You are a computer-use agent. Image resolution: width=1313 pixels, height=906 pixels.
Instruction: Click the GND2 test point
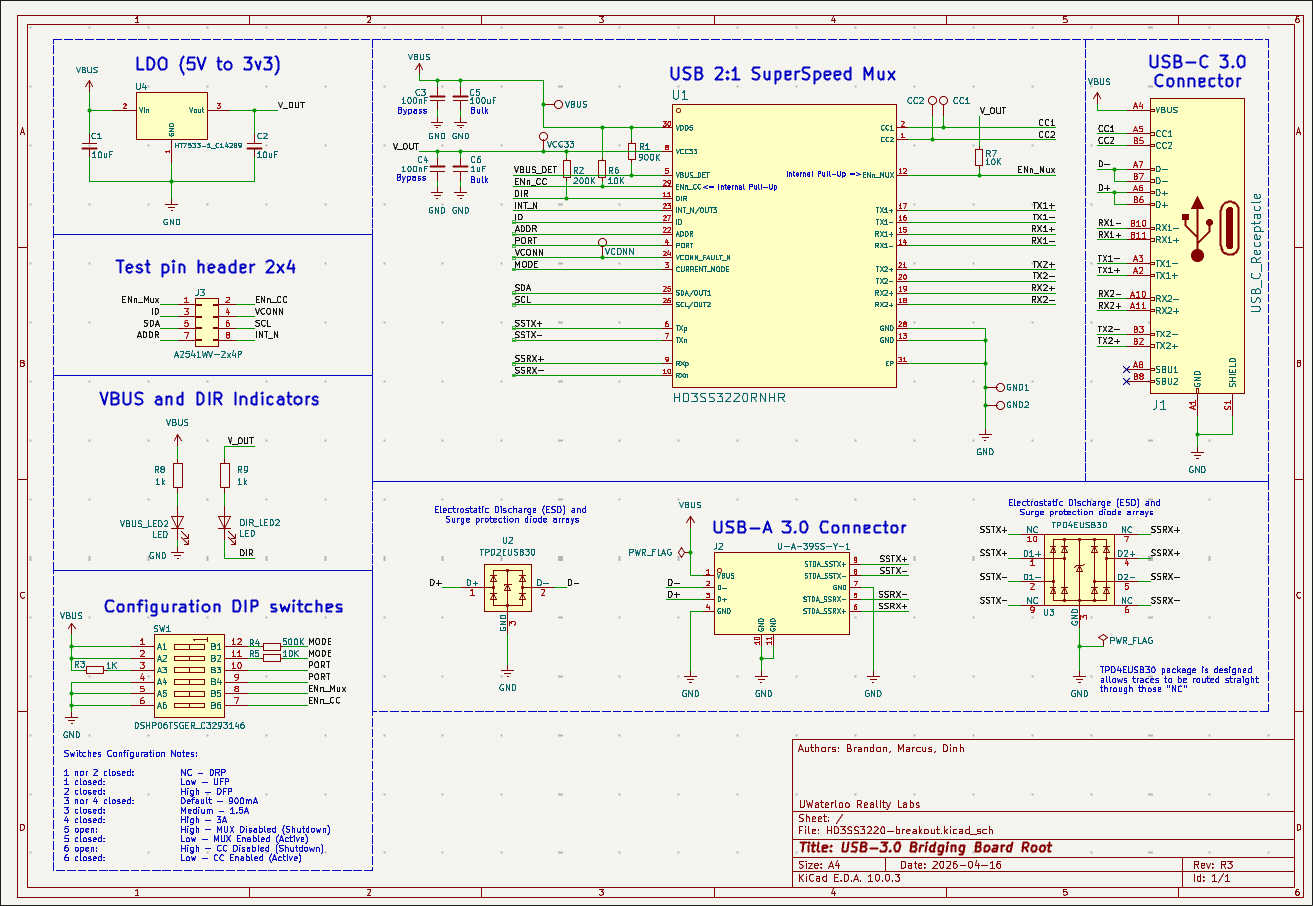1000,405
